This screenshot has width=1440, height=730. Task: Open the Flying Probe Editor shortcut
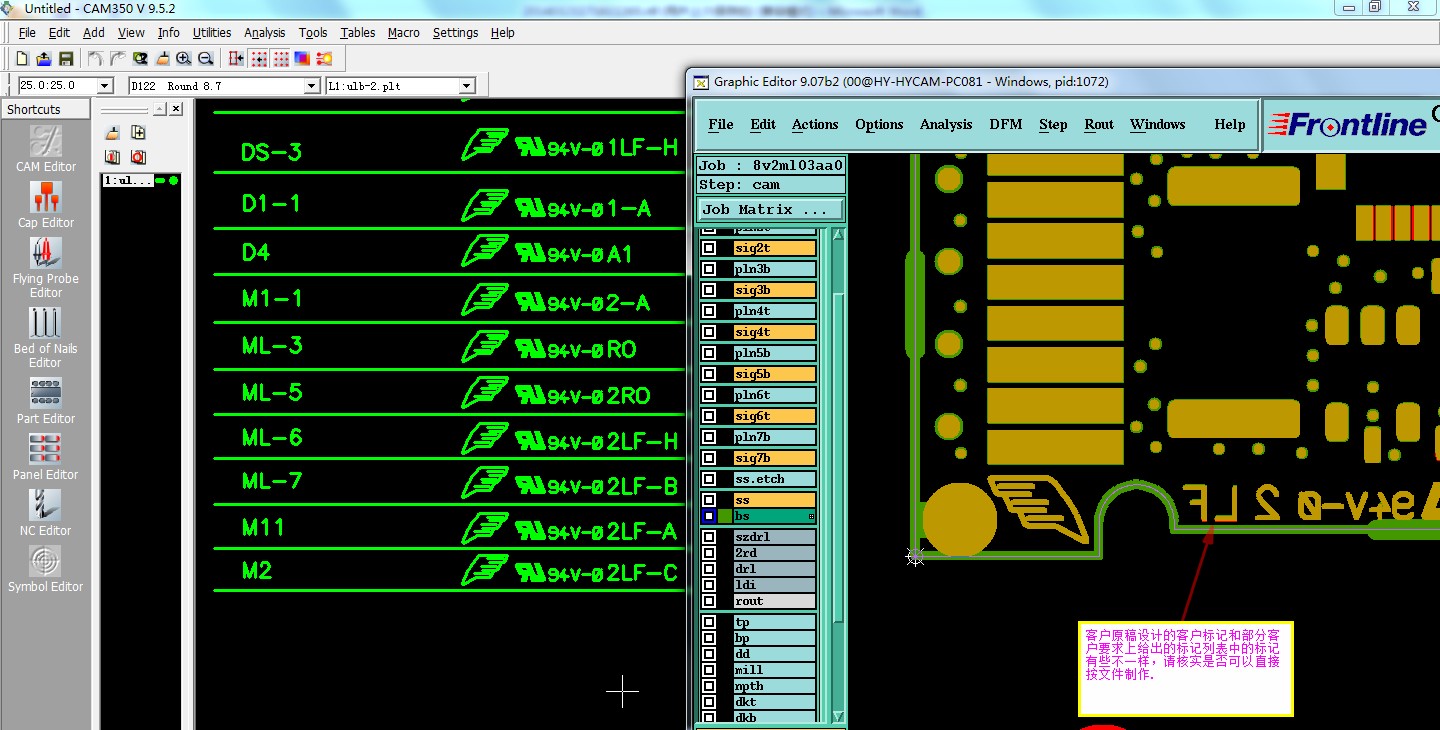(x=45, y=268)
